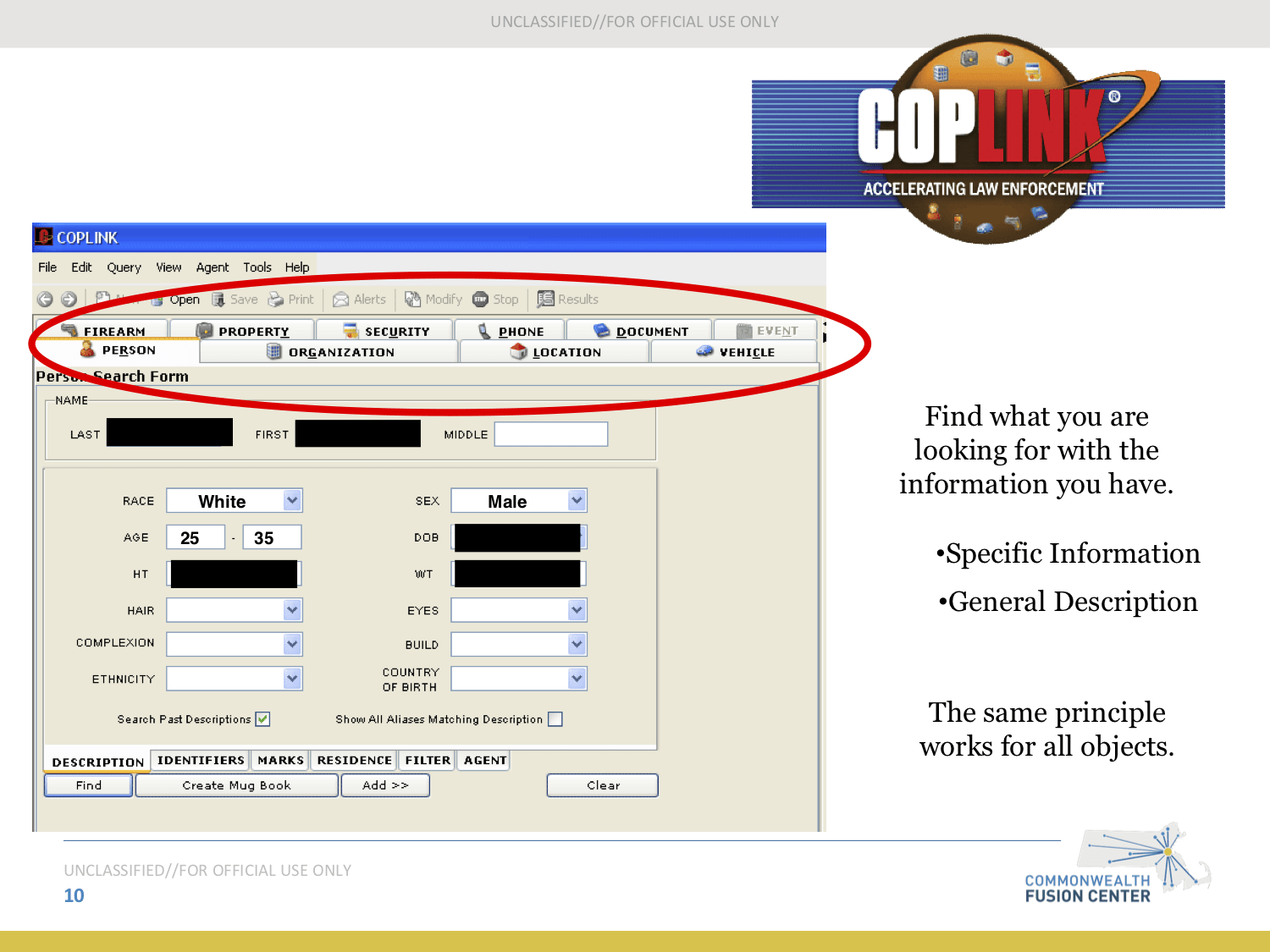Image resolution: width=1270 pixels, height=952 pixels.
Task: Open the View menu
Action: [168, 267]
